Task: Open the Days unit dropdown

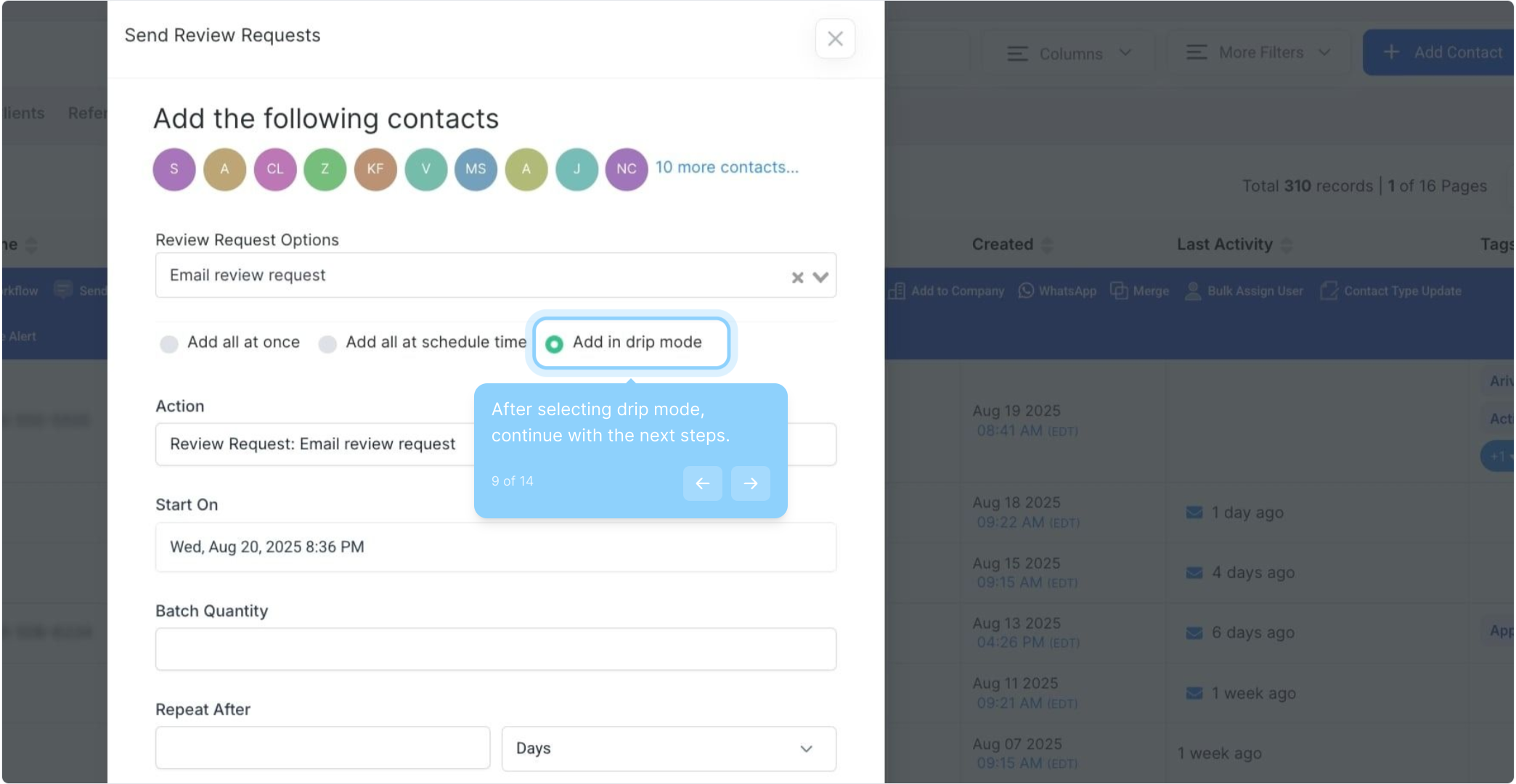Action: [668, 748]
